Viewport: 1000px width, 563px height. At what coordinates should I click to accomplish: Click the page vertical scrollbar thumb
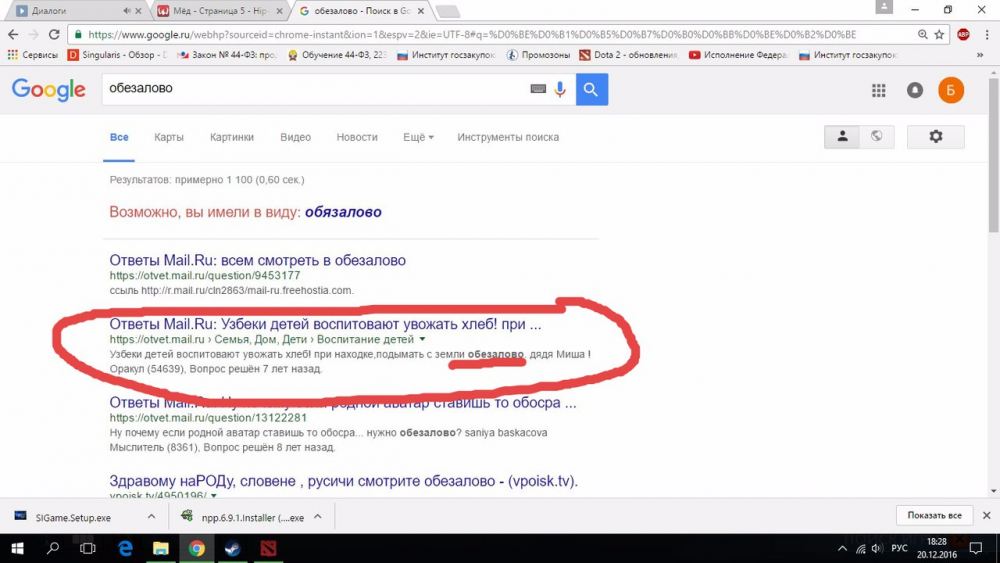(994, 156)
